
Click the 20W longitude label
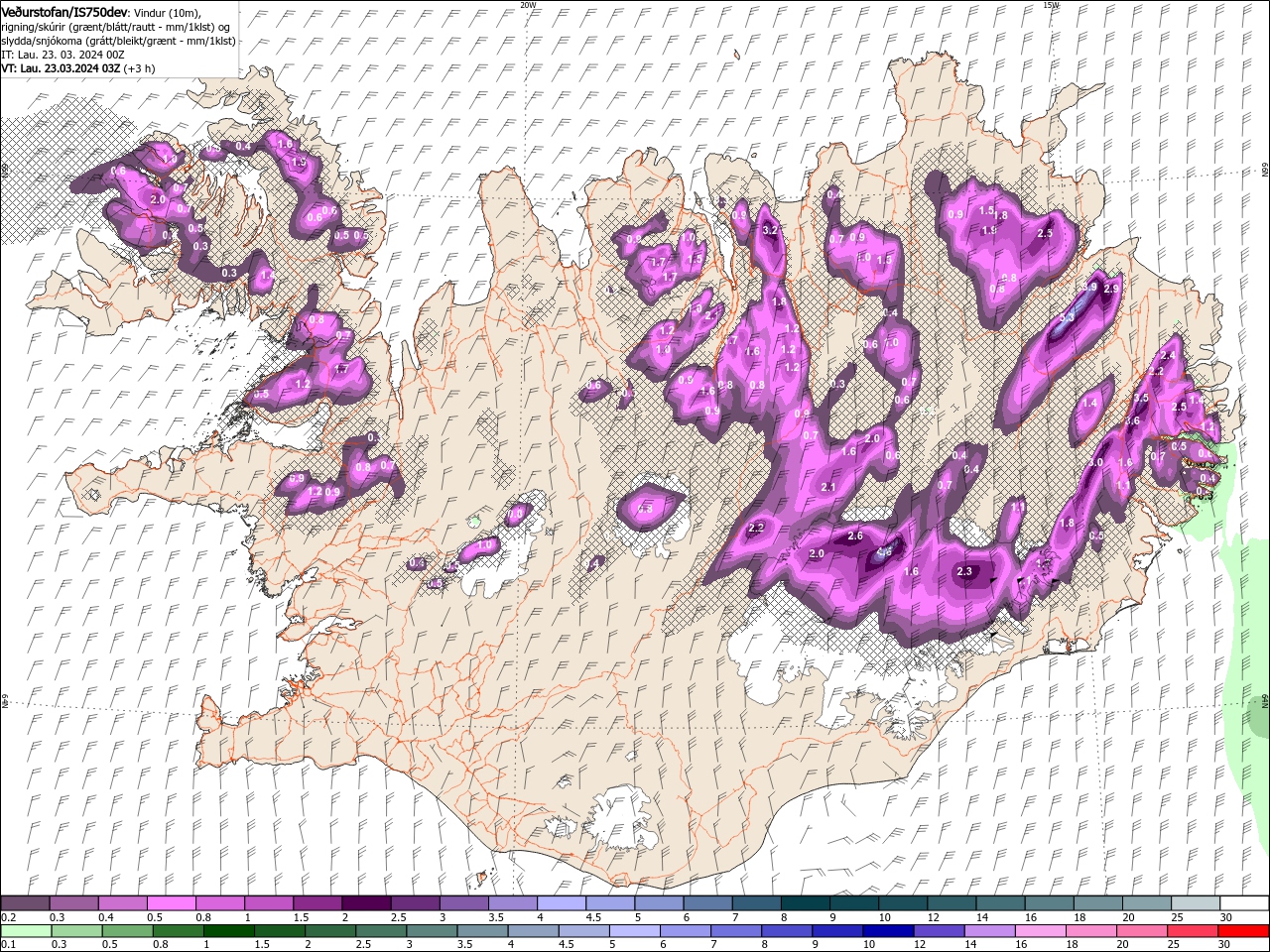(528, 5)
